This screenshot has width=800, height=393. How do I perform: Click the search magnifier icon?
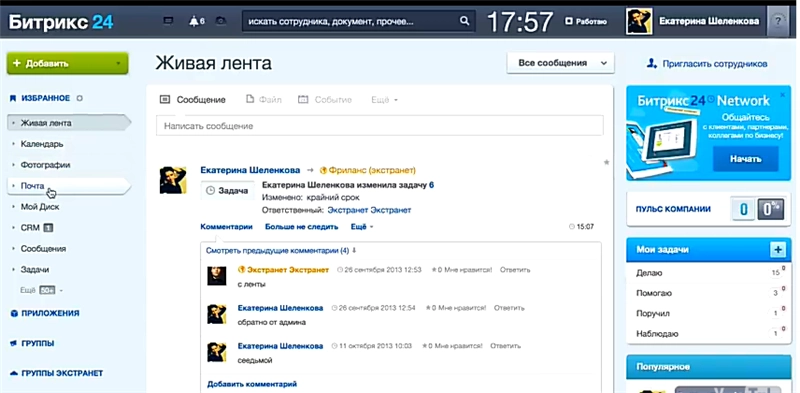pos(464,21)
